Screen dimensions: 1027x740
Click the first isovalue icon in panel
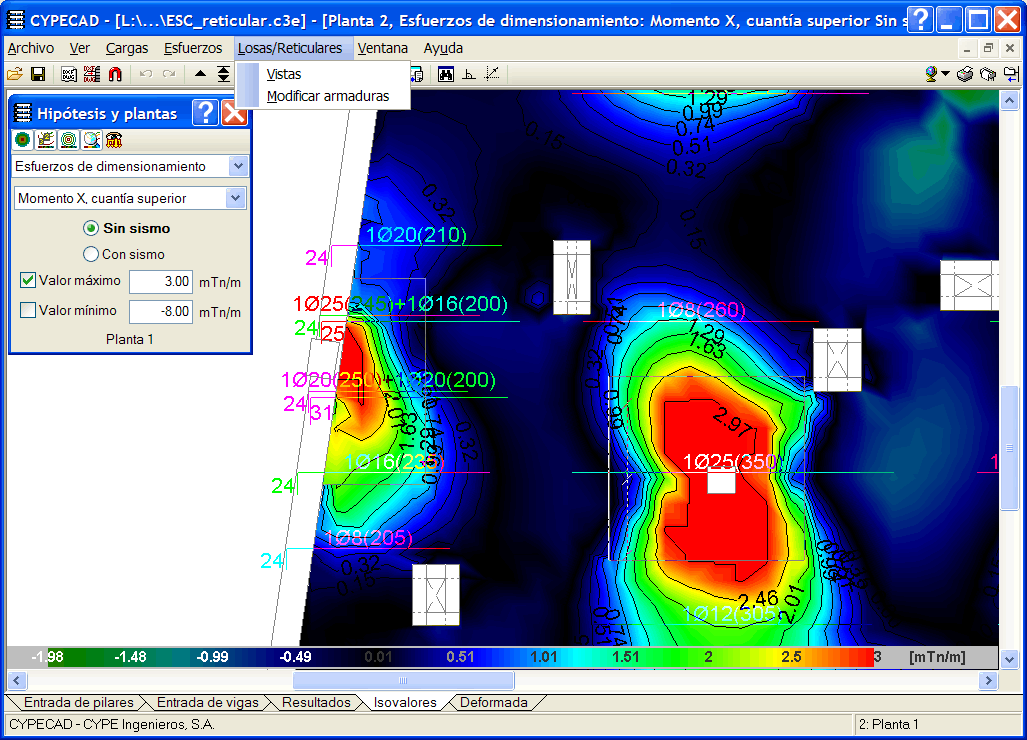coord(22,140)
